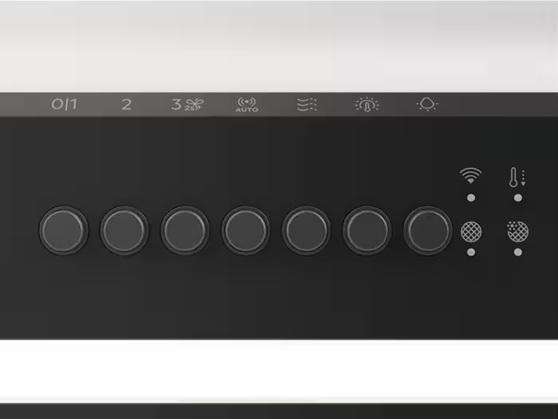Push the round button under speed 3
Viewport: 558px width, 419px height.
185,230
